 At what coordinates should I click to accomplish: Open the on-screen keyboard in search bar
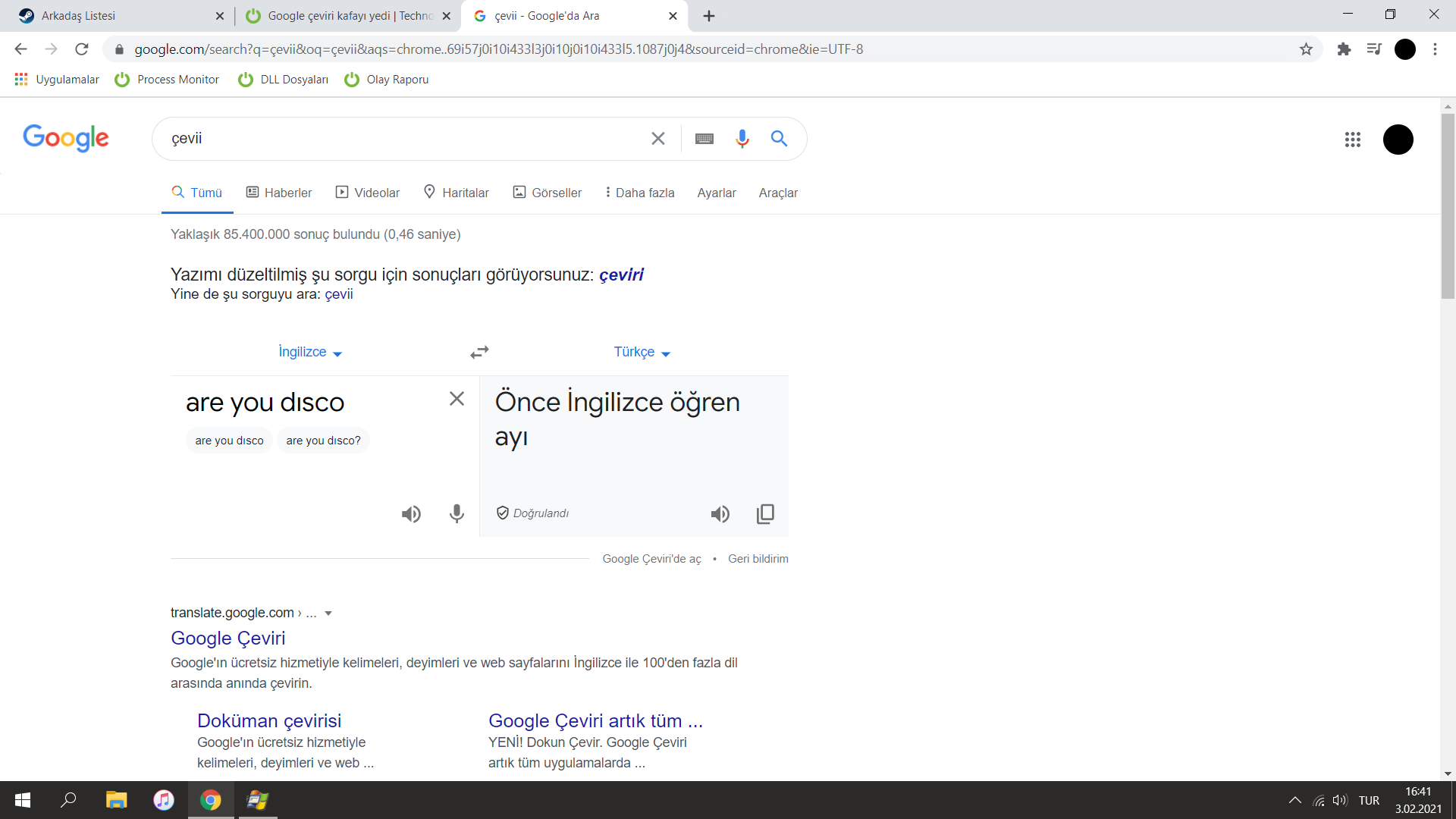click(704, 139)
